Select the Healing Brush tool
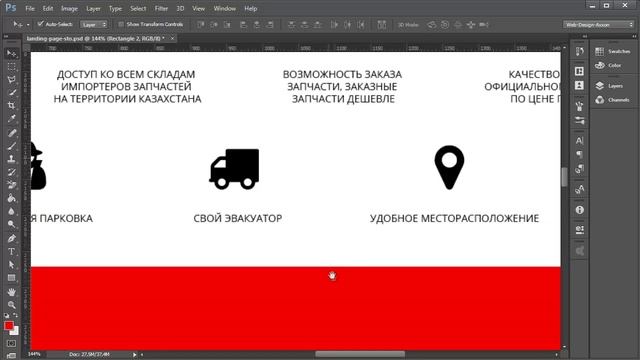640x360 pixels. [x=11, y=133]
